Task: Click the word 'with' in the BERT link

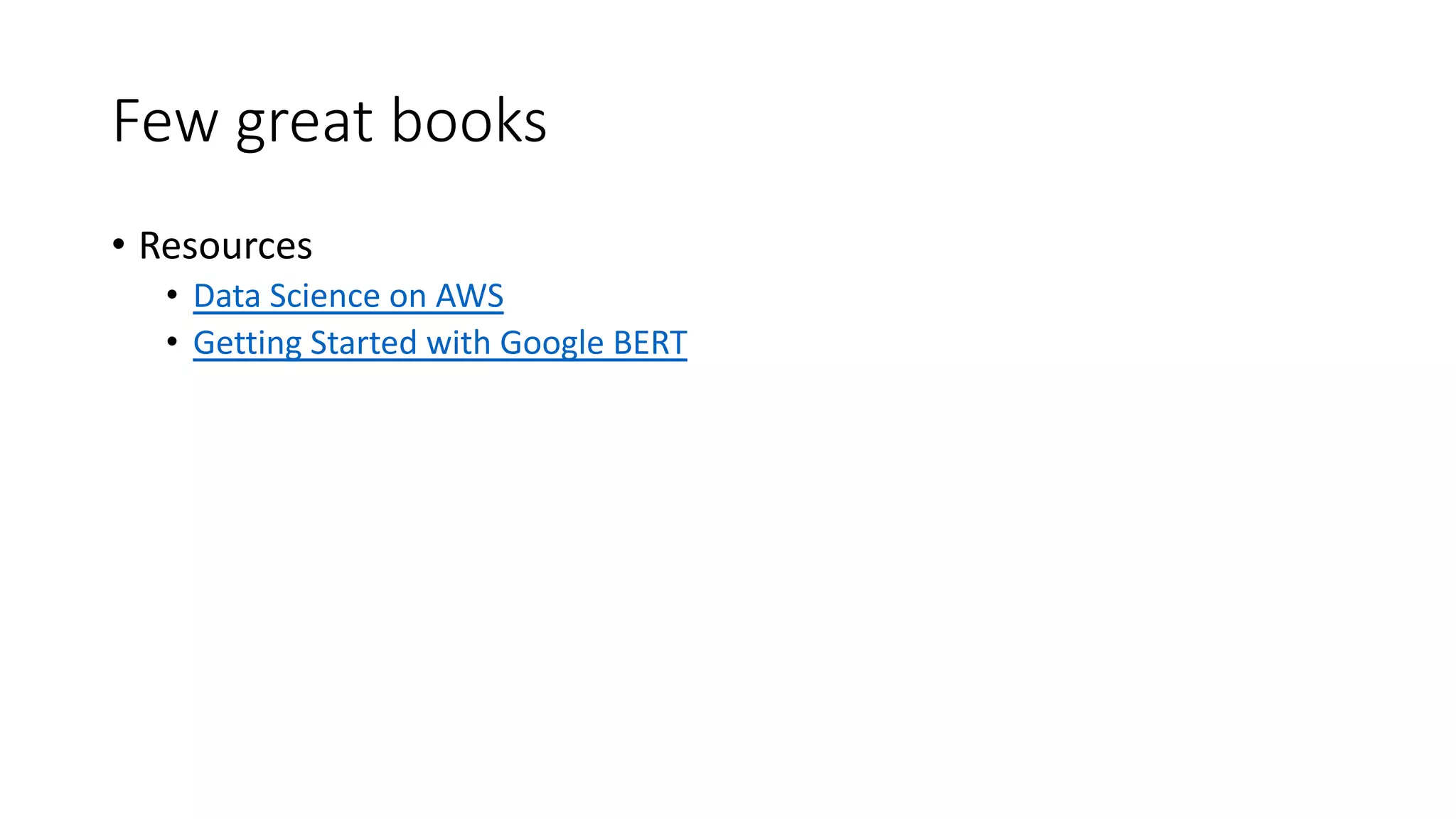Action: tap(458, 343)
